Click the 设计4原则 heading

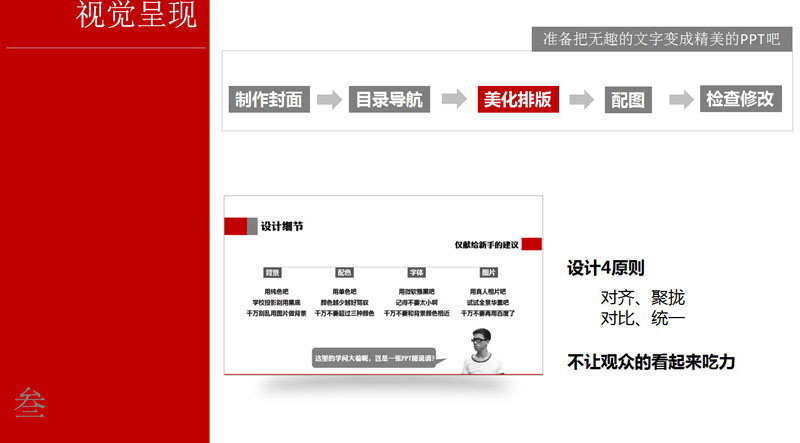point(606,268)
